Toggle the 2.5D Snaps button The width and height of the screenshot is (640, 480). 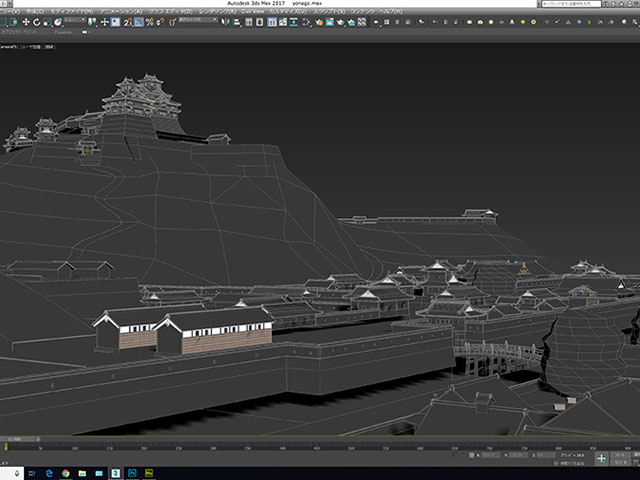pyautogui.click(x=127, y=21)
